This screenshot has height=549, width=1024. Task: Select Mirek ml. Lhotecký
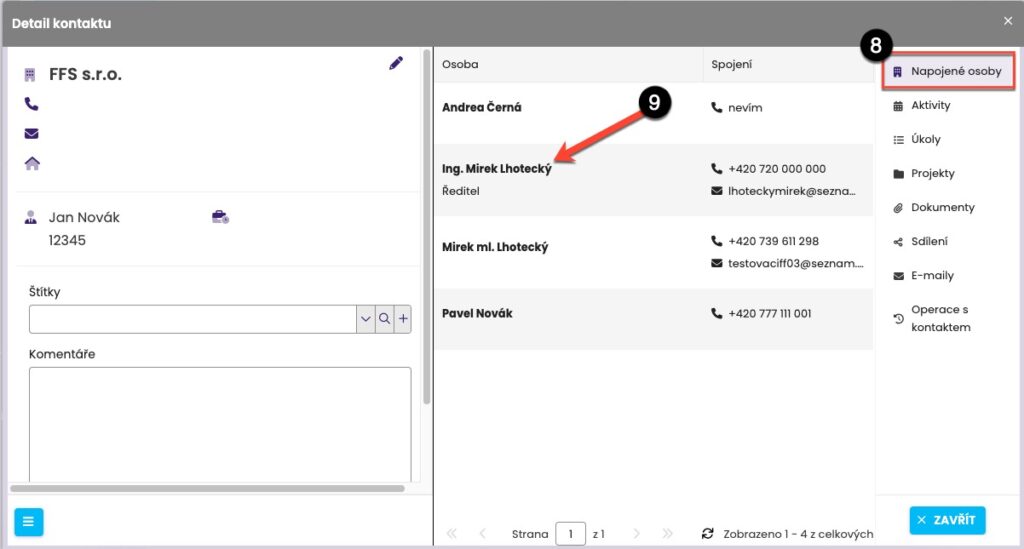(x=495, y=247)
